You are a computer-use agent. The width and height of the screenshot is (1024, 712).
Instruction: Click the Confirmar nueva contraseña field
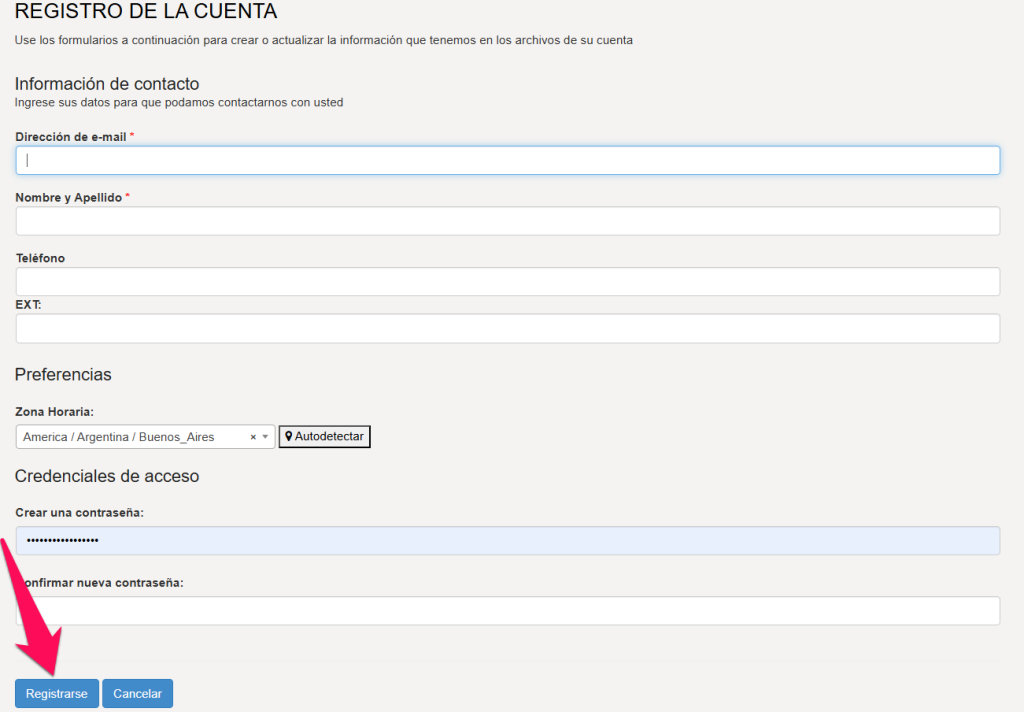pyautogui.click(x=508, y=611)
